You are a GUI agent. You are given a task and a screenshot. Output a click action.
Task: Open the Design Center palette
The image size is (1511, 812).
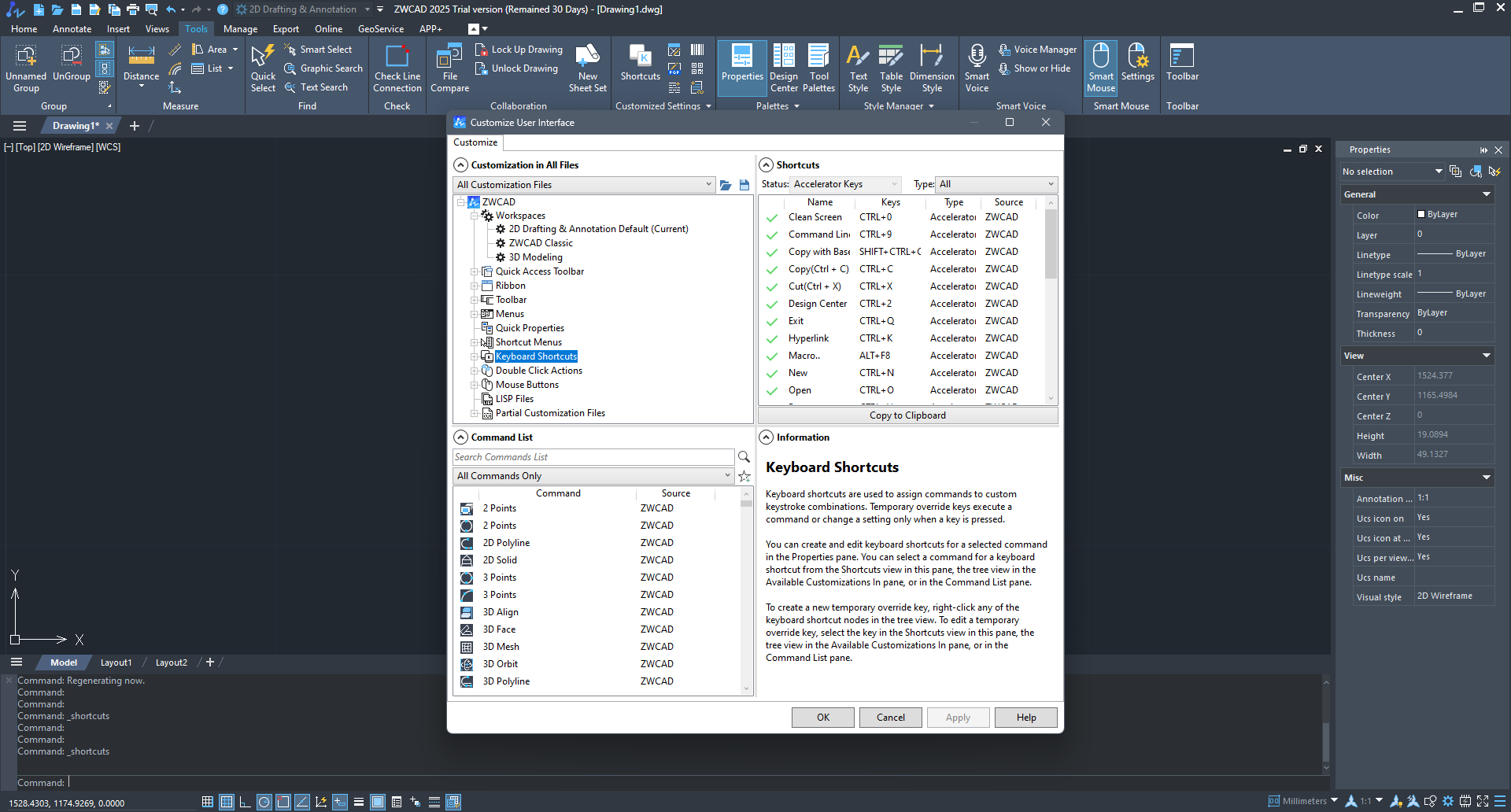coord(784,68)
